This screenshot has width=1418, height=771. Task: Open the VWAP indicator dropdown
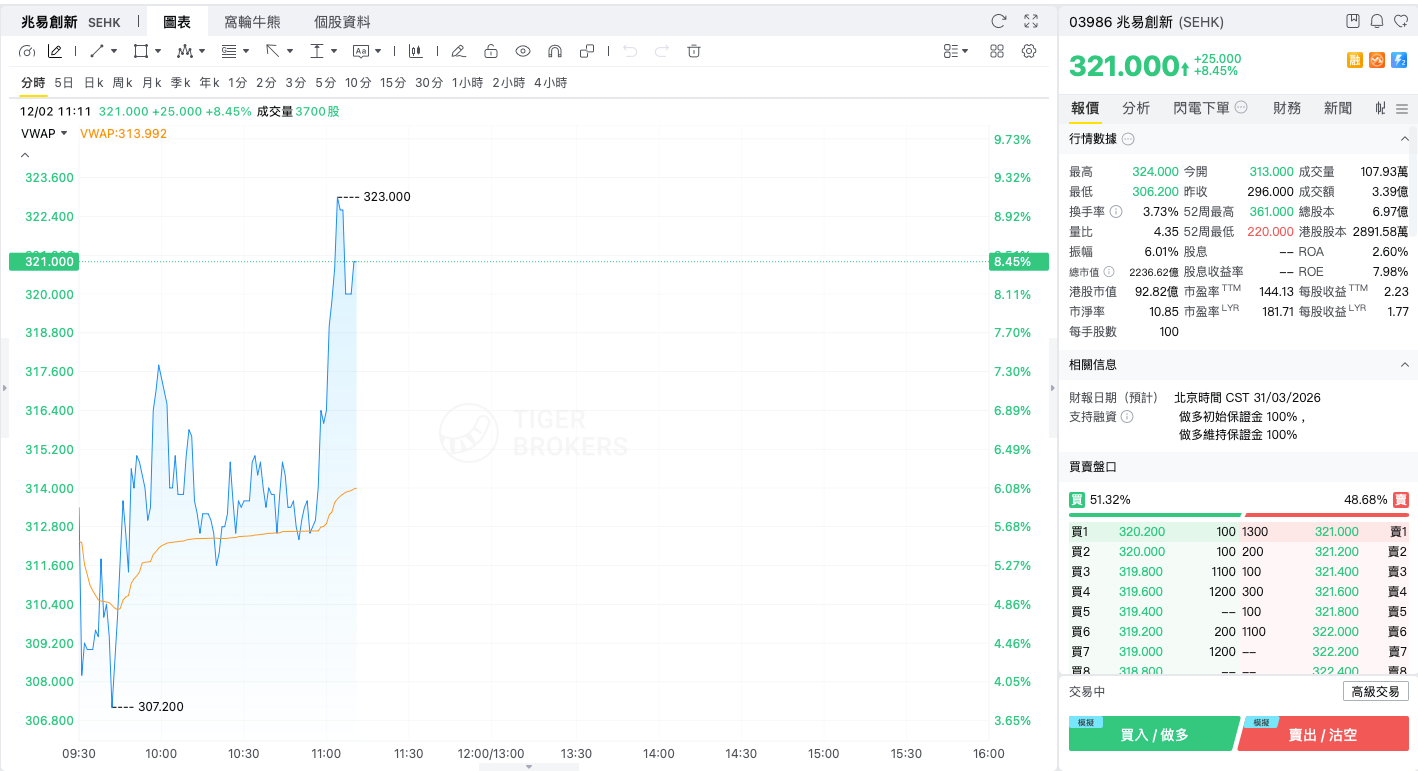45,133
